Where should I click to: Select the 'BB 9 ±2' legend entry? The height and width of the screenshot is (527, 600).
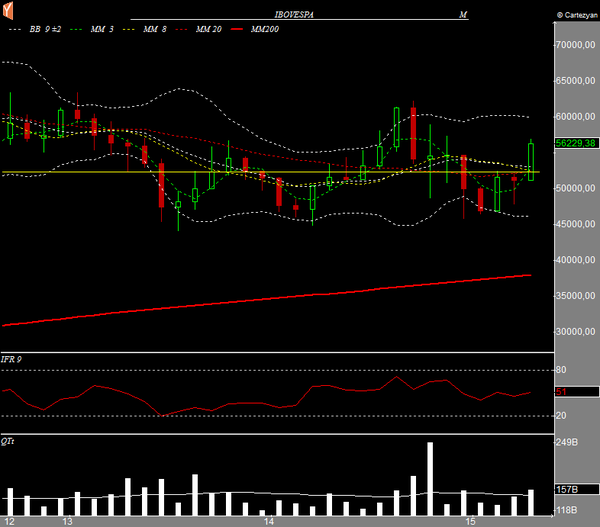click(45, 29)
